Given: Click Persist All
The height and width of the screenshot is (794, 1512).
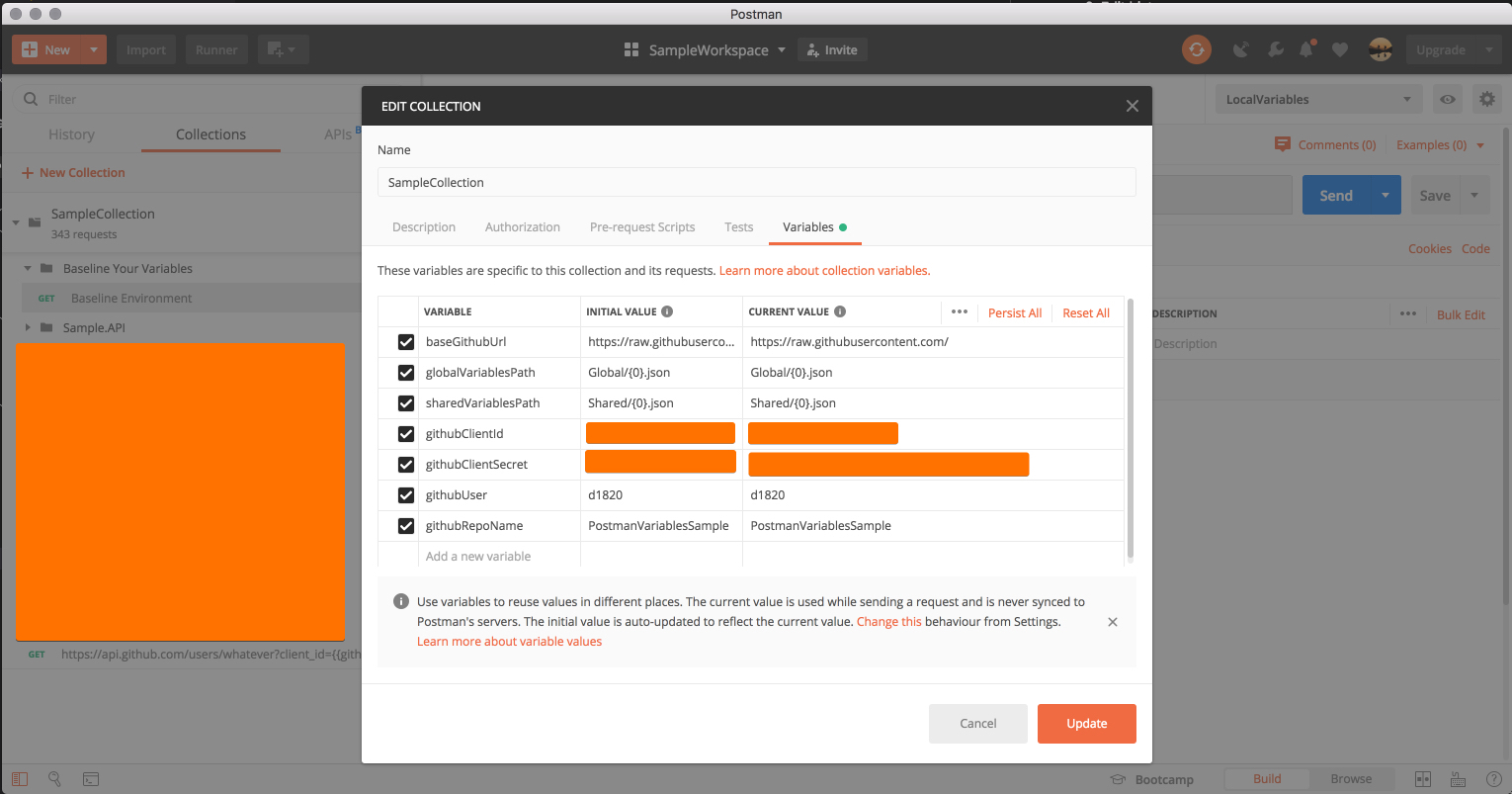Looking at the screenshot, I should (1015, 312).
